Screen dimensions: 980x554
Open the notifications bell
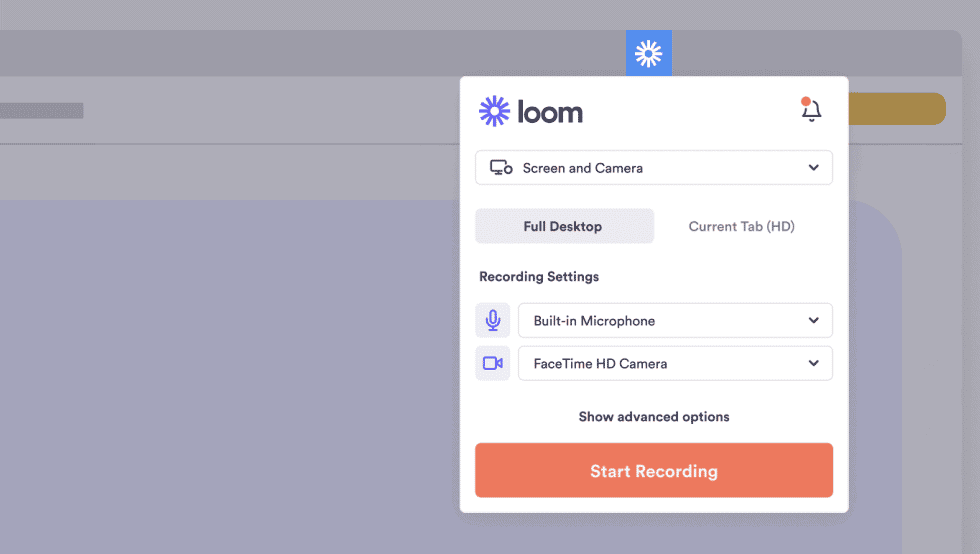click(x=812, y=111)
